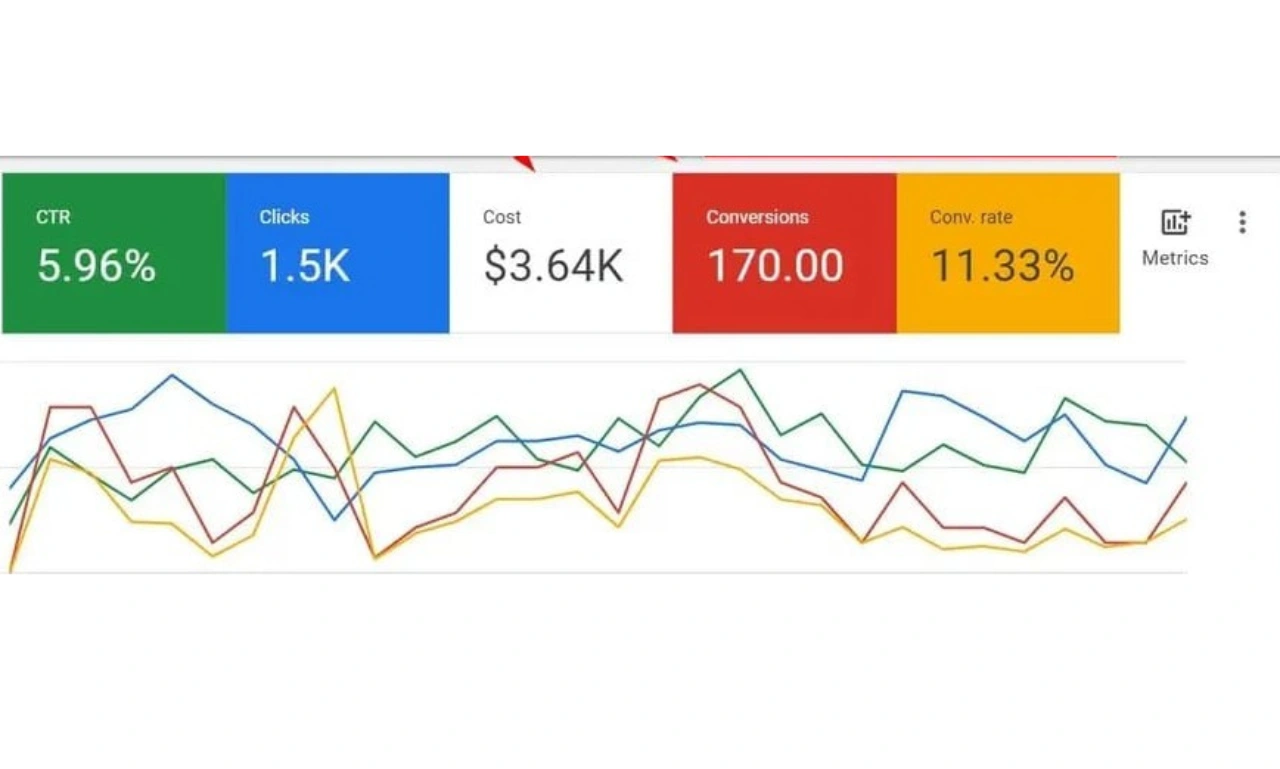The image size is (1280, 769).
Task: Open the Conversions metric label
Action: tap(757, 217)
